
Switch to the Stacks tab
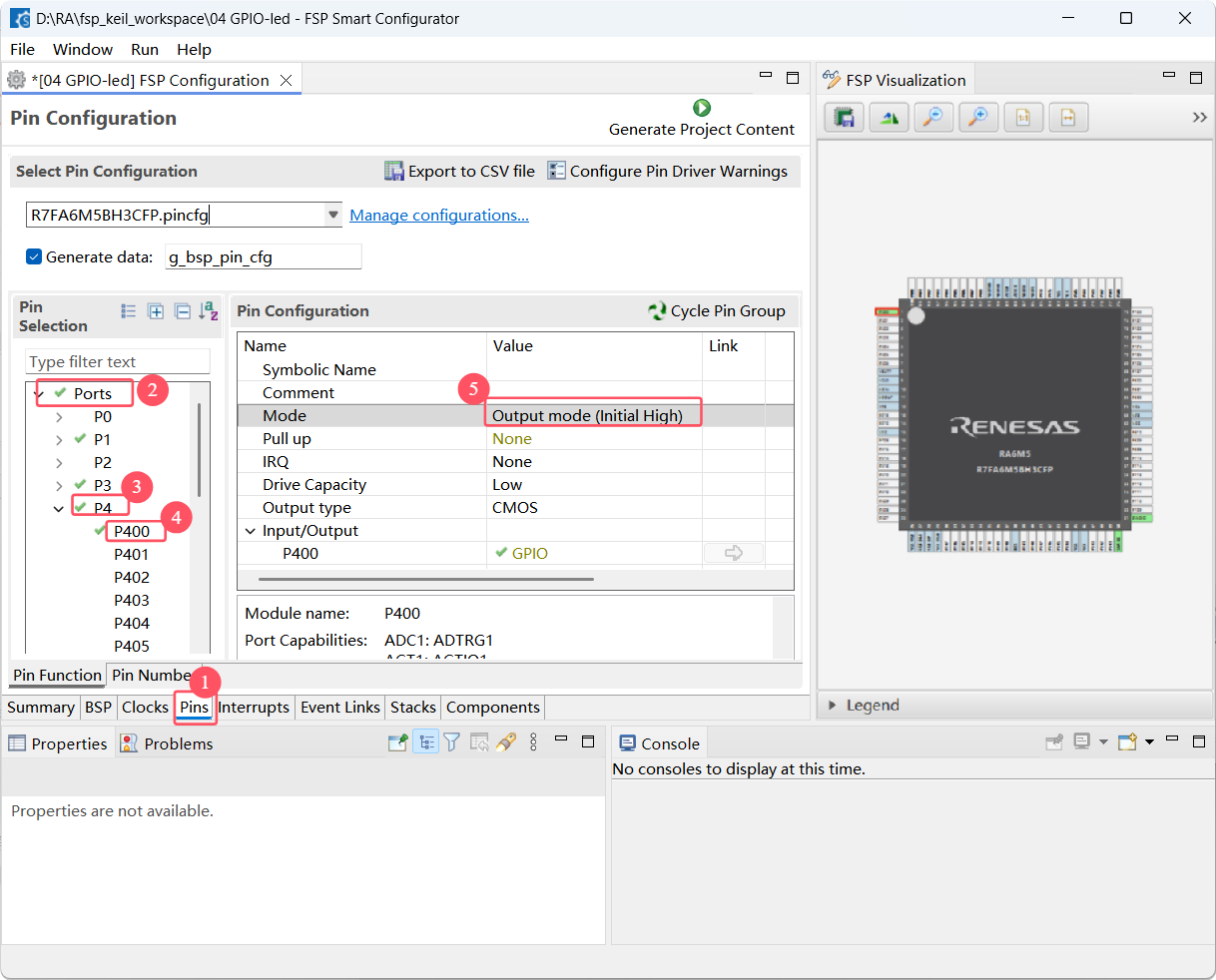click(x=413, y=707)
